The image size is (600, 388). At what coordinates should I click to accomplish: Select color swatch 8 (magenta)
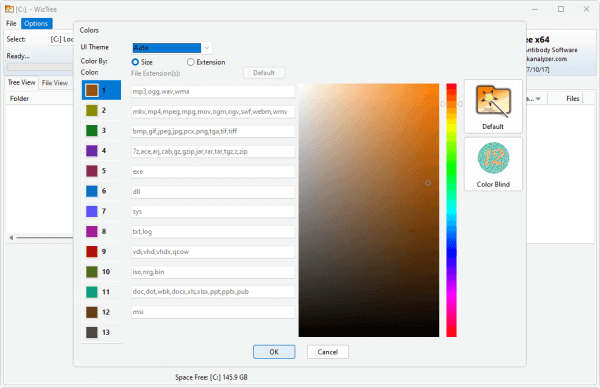pos(92,231)
